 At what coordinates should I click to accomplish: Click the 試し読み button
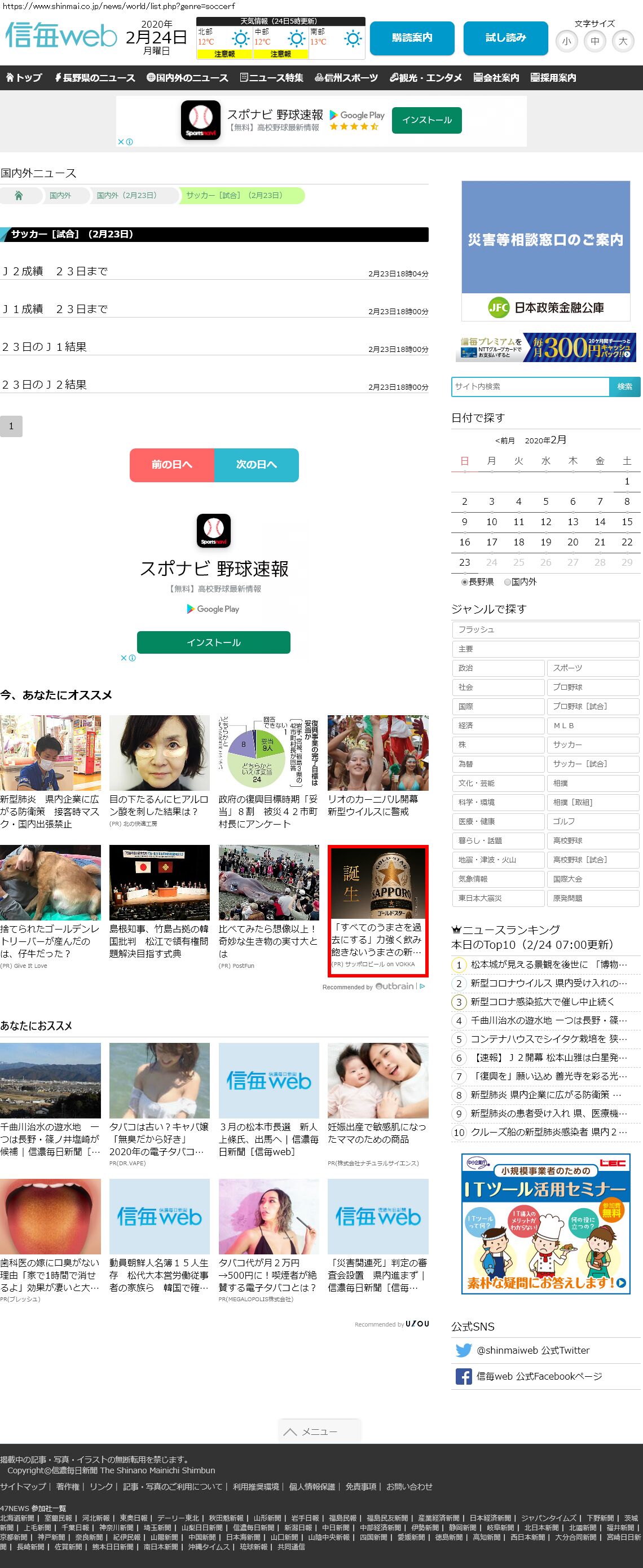[505, 38]
